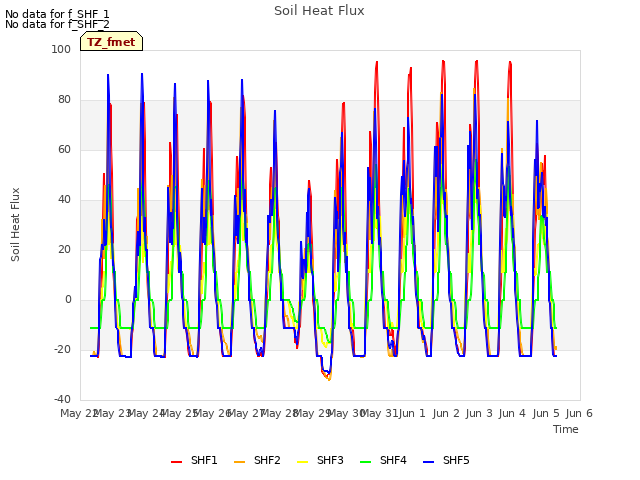Click the red SHF1 legend swatch
The height and width of the screenshot is (480, 640).
[x=176, y=462]
